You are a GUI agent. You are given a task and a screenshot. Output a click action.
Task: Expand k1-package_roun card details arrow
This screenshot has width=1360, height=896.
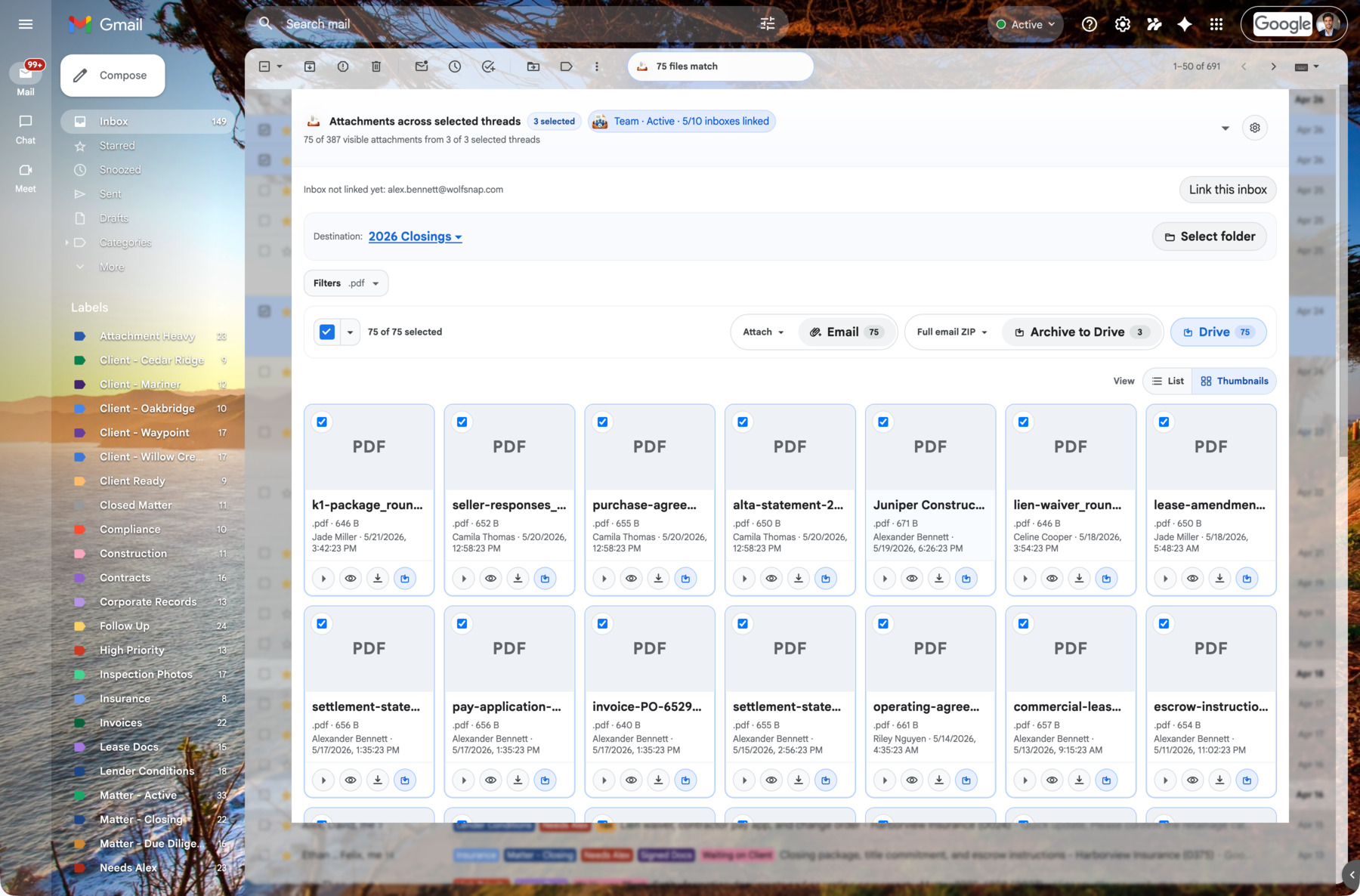(323, 579)
